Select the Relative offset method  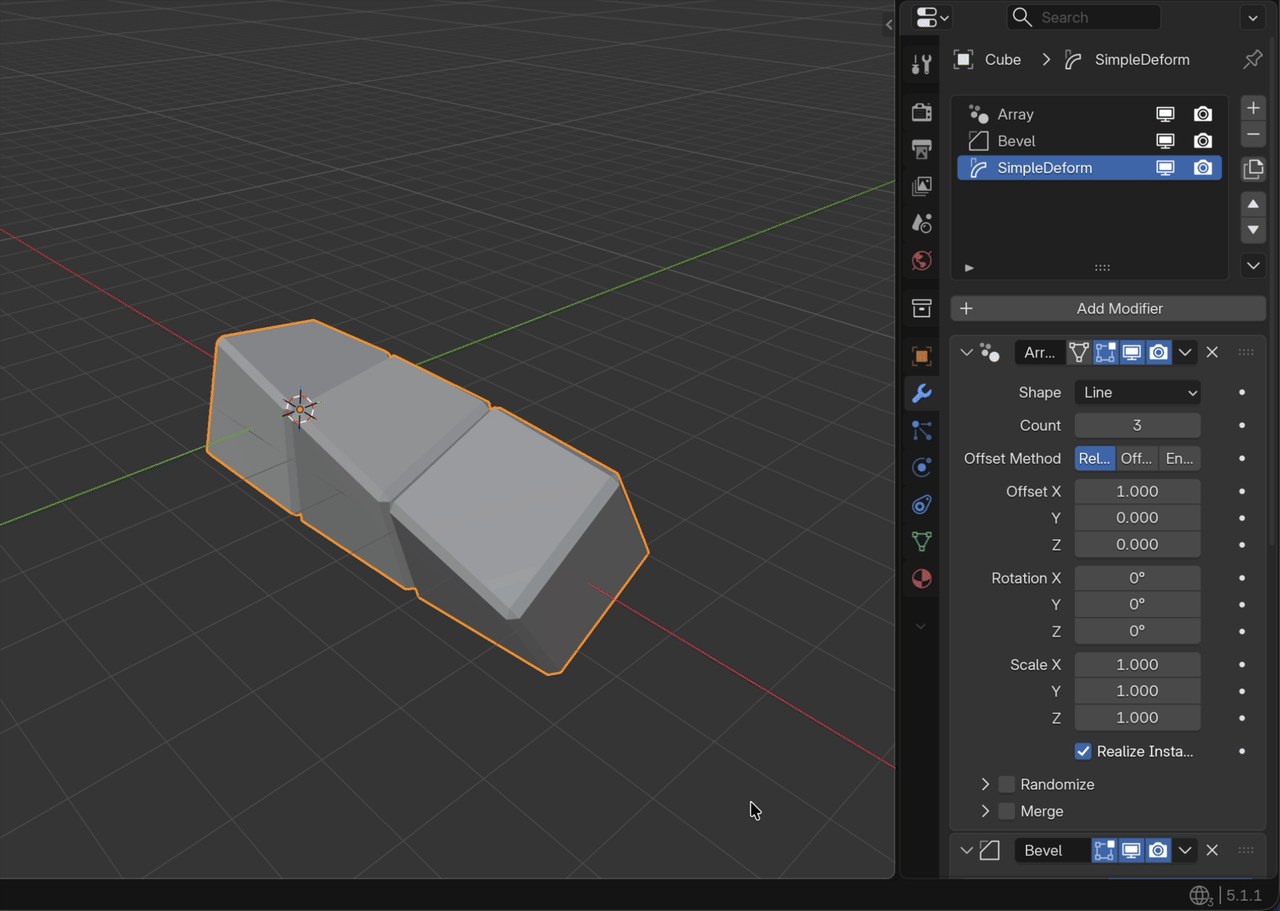[x=1094, y=458]
